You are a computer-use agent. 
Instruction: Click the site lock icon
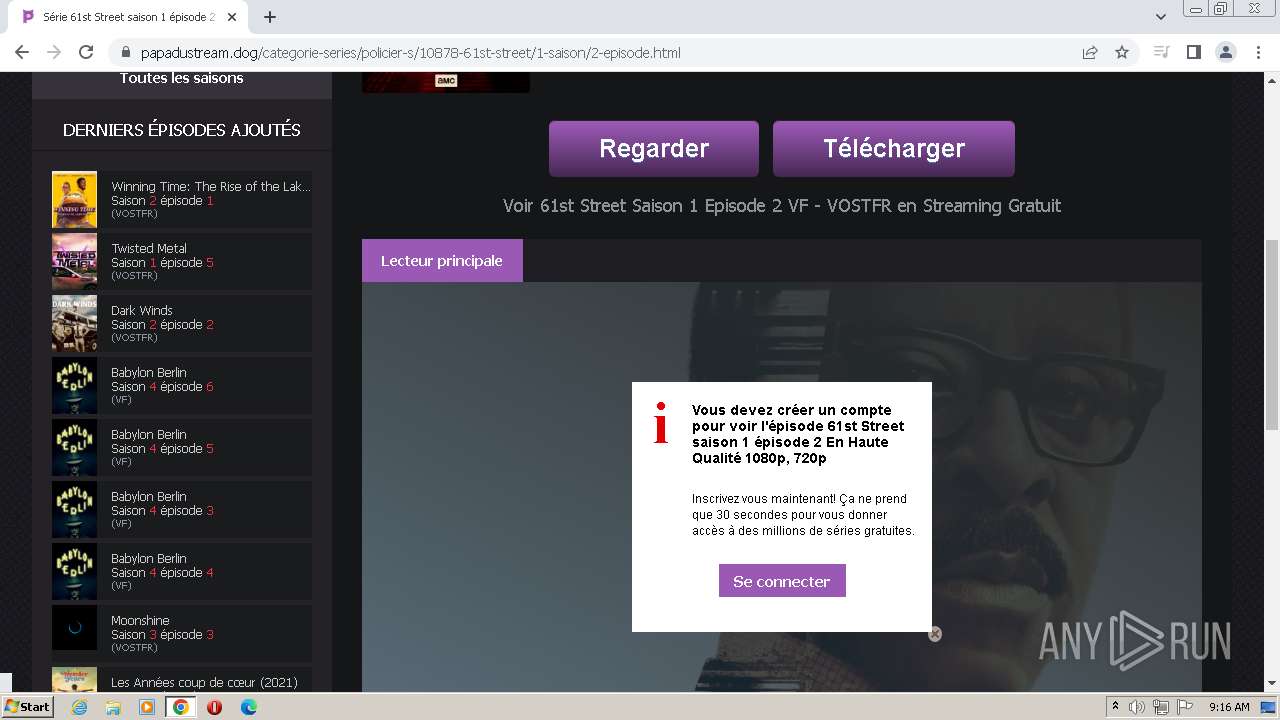point(126,53)
